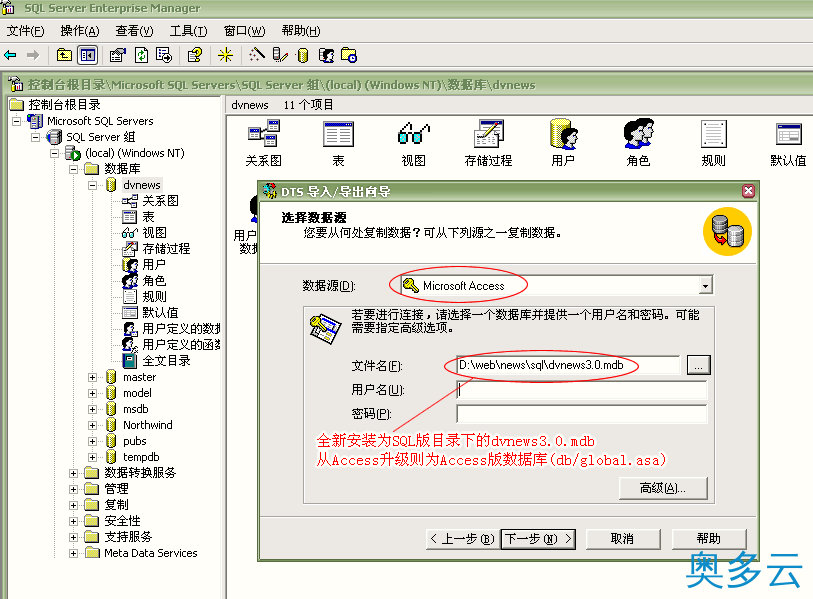Open the 帮助(H) menu
The image size is (813, 599).
301,31
